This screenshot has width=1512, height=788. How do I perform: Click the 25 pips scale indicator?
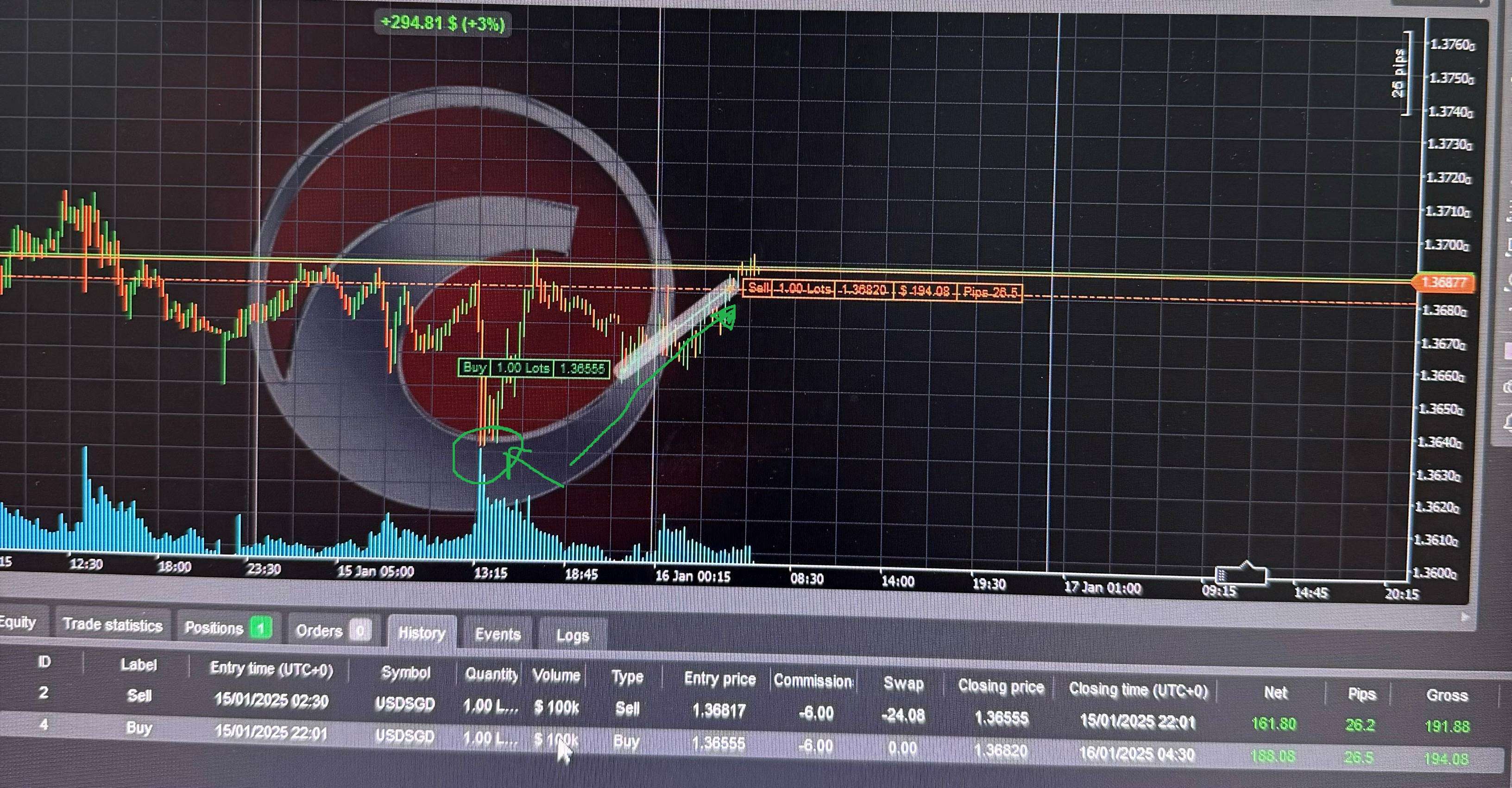1402,73
